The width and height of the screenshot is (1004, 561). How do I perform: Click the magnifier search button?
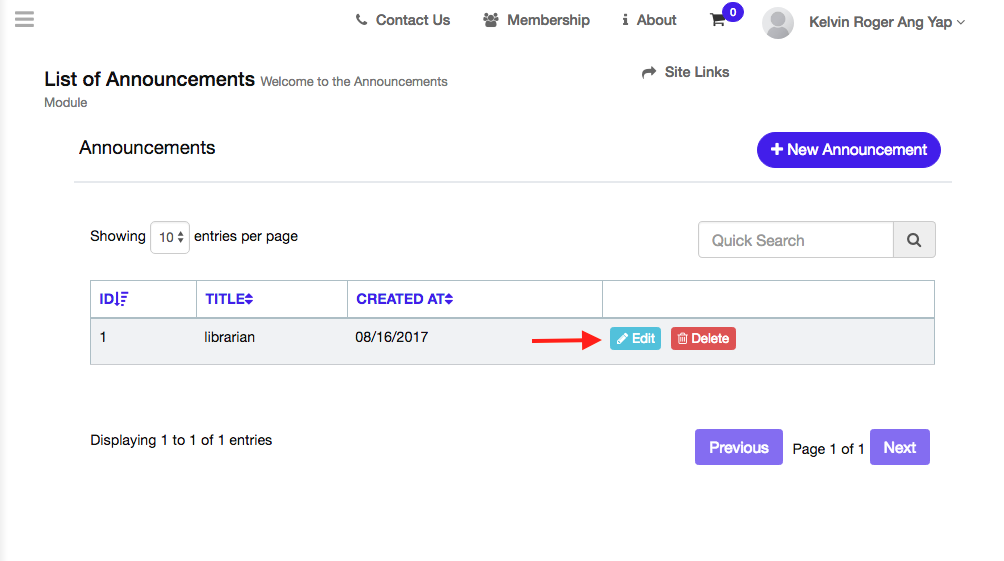pos(914,240)
